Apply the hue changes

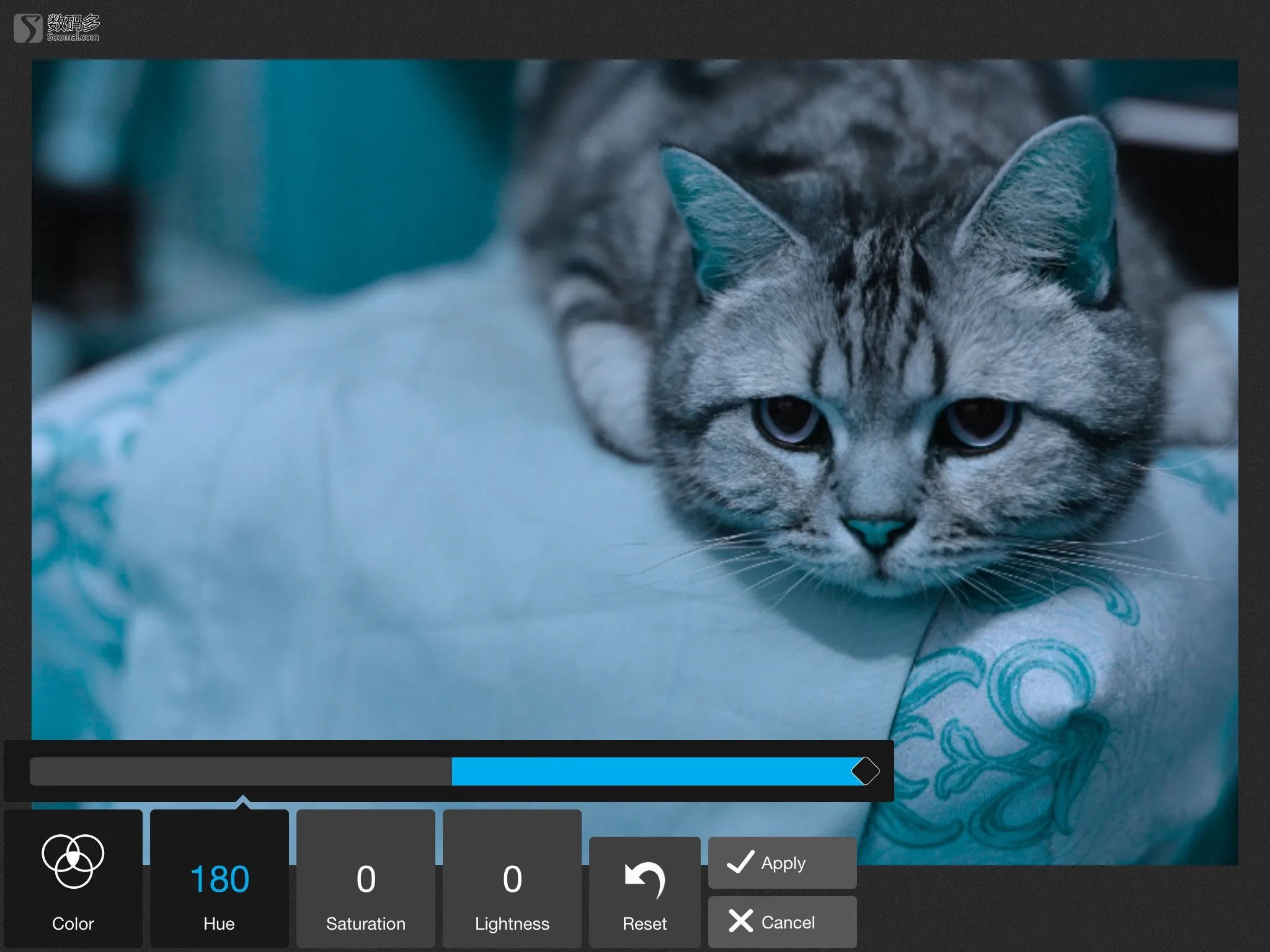783,862
